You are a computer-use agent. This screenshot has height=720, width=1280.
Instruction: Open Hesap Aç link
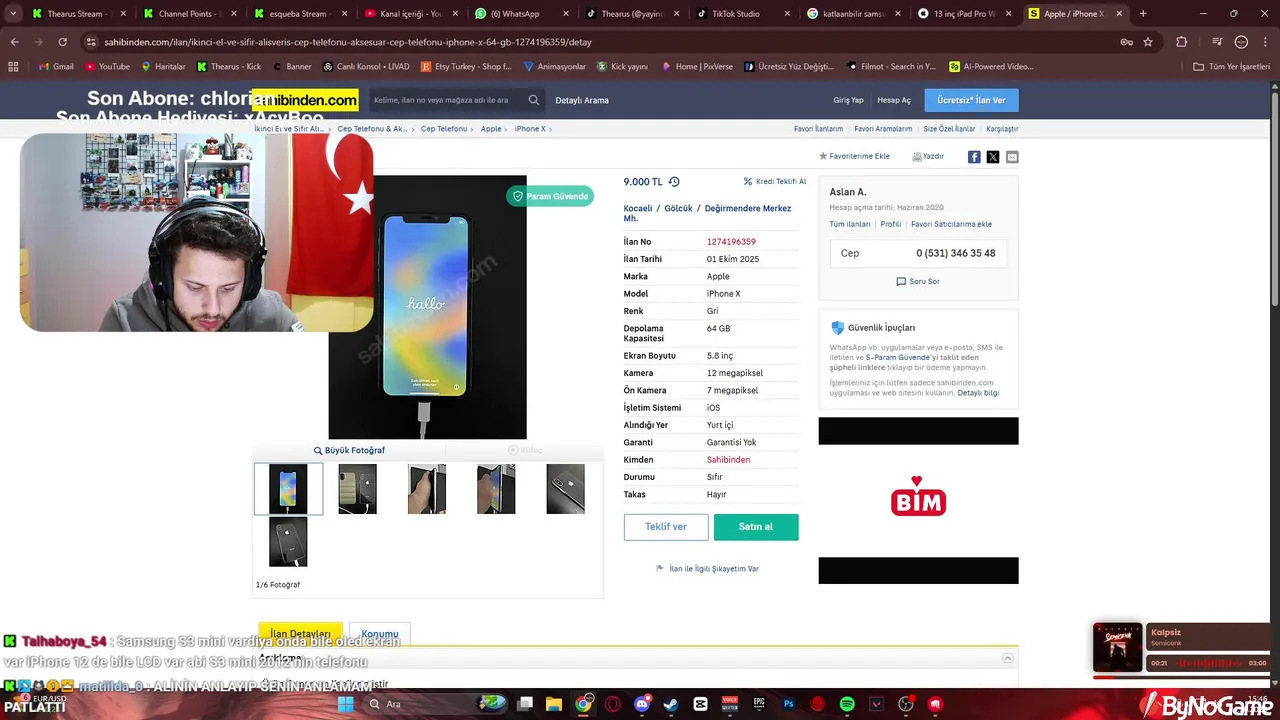(x=894, y=100)
